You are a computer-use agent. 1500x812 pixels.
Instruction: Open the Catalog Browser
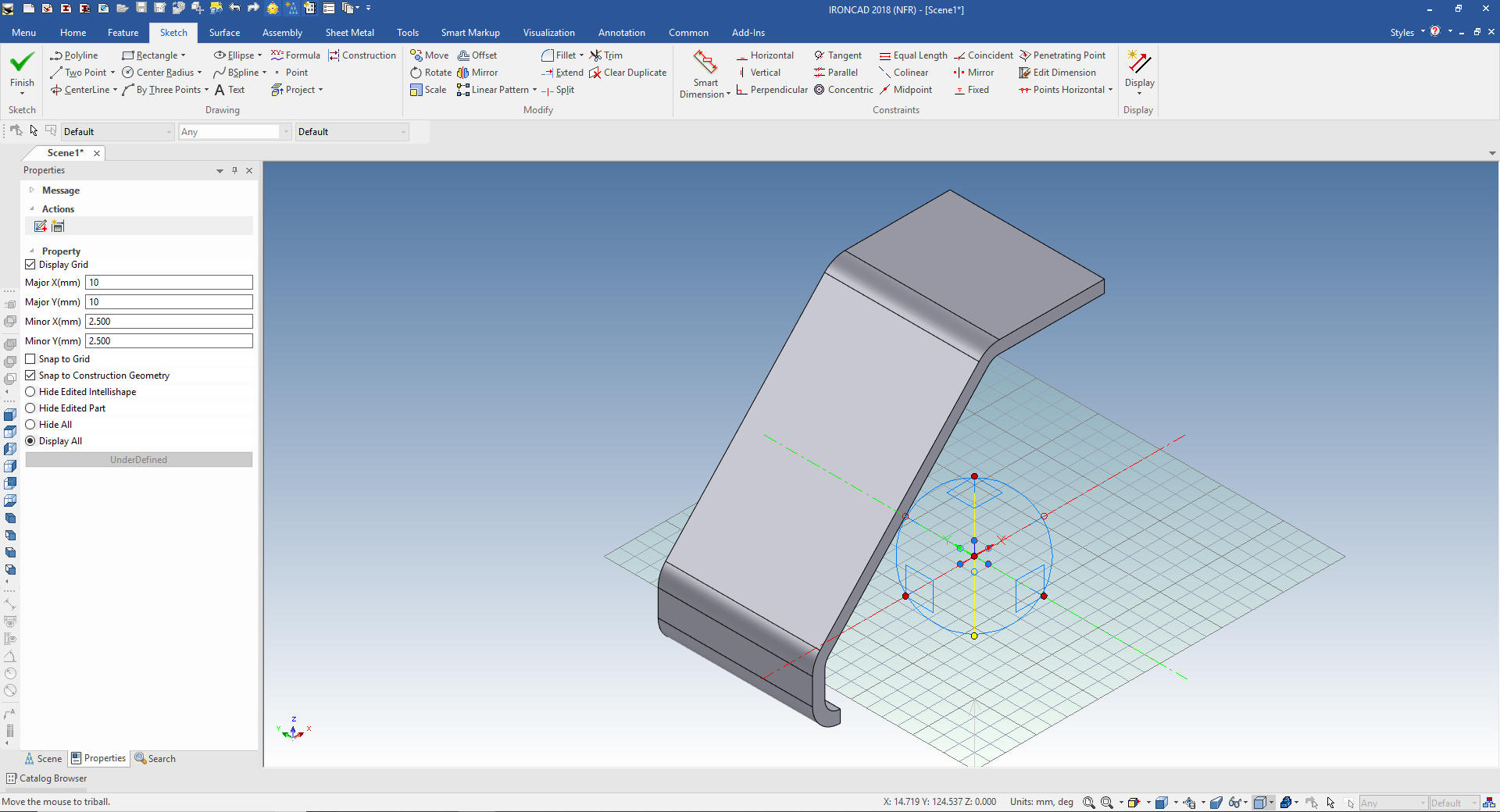[x=47, y=778]
